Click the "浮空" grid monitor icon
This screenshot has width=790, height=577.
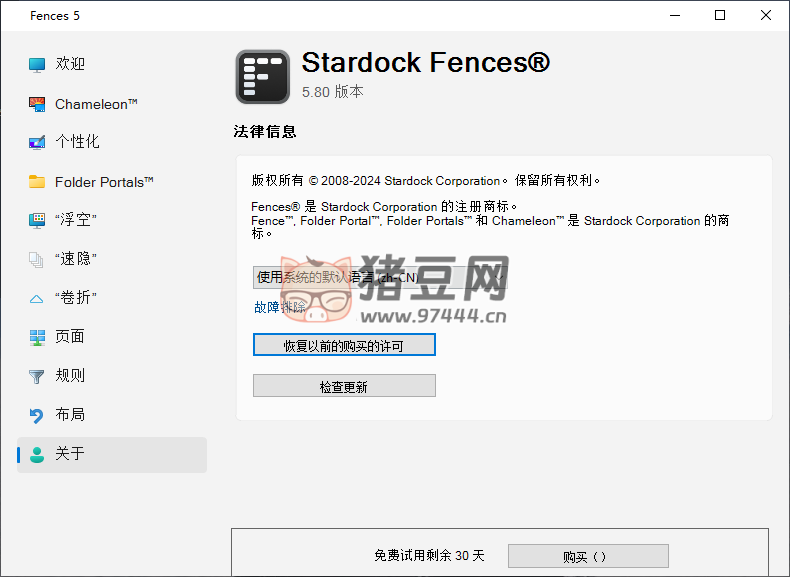pyautogui.click(x=37, y=220)
